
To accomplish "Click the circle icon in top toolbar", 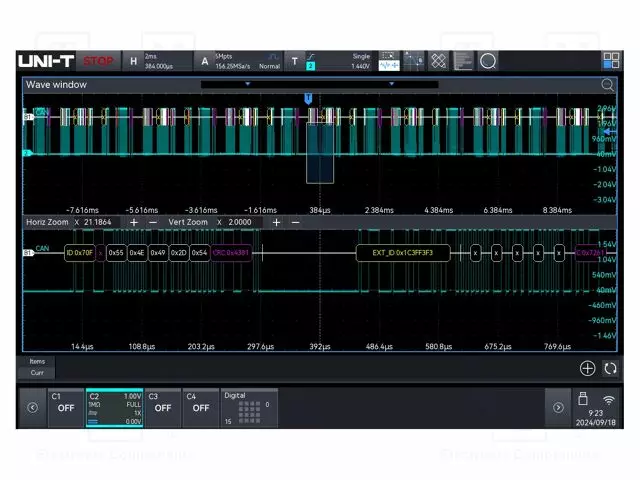I will 488,61.
